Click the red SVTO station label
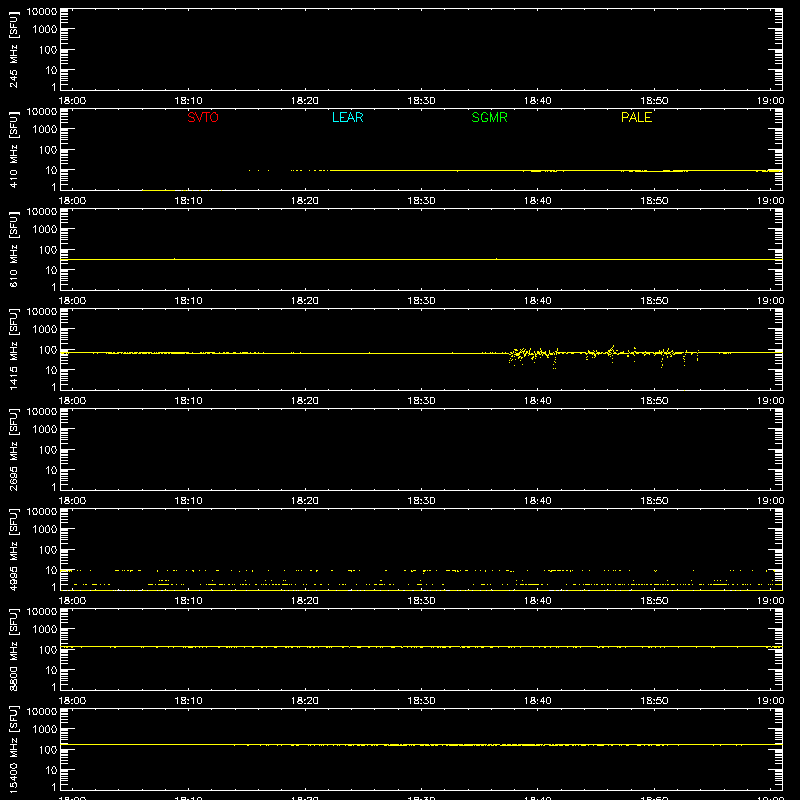The width and height of the screenshot is (800, 800). click(x=203, y=117)
